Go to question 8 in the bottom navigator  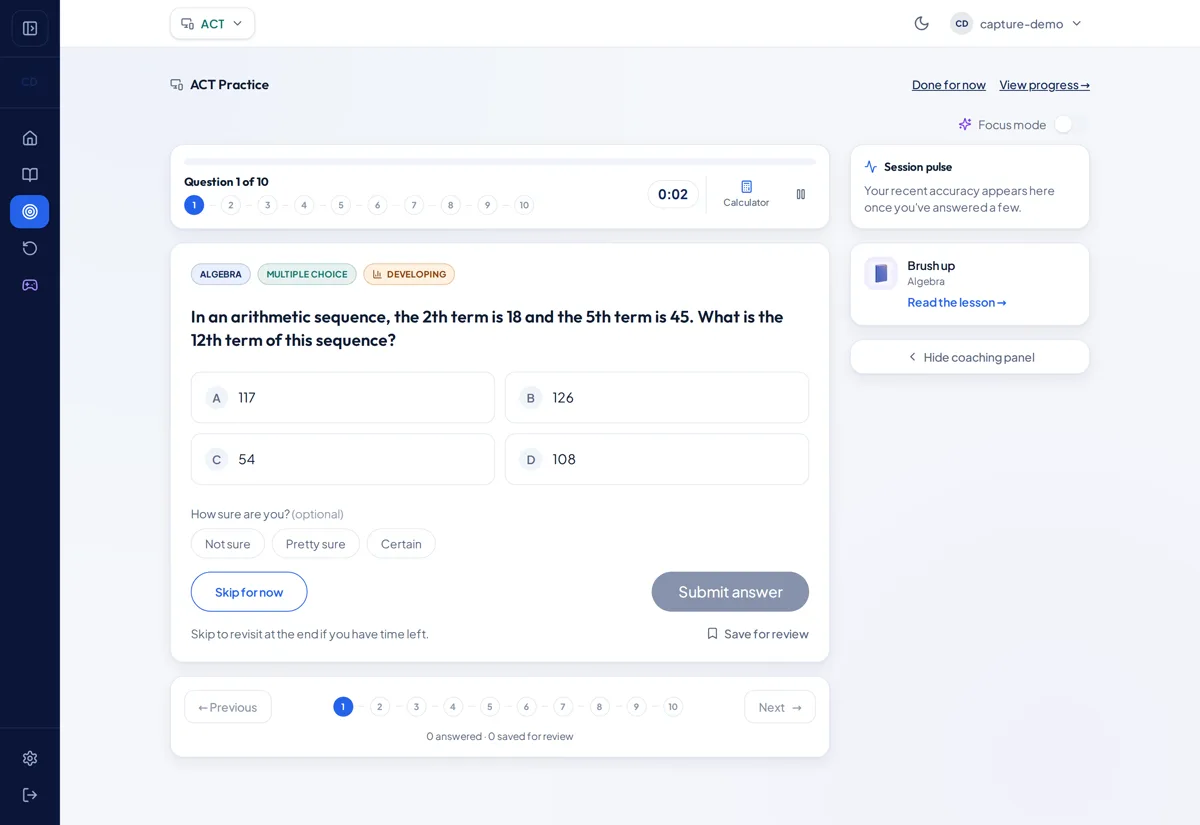pyautogui.click(x=600, y=707)
